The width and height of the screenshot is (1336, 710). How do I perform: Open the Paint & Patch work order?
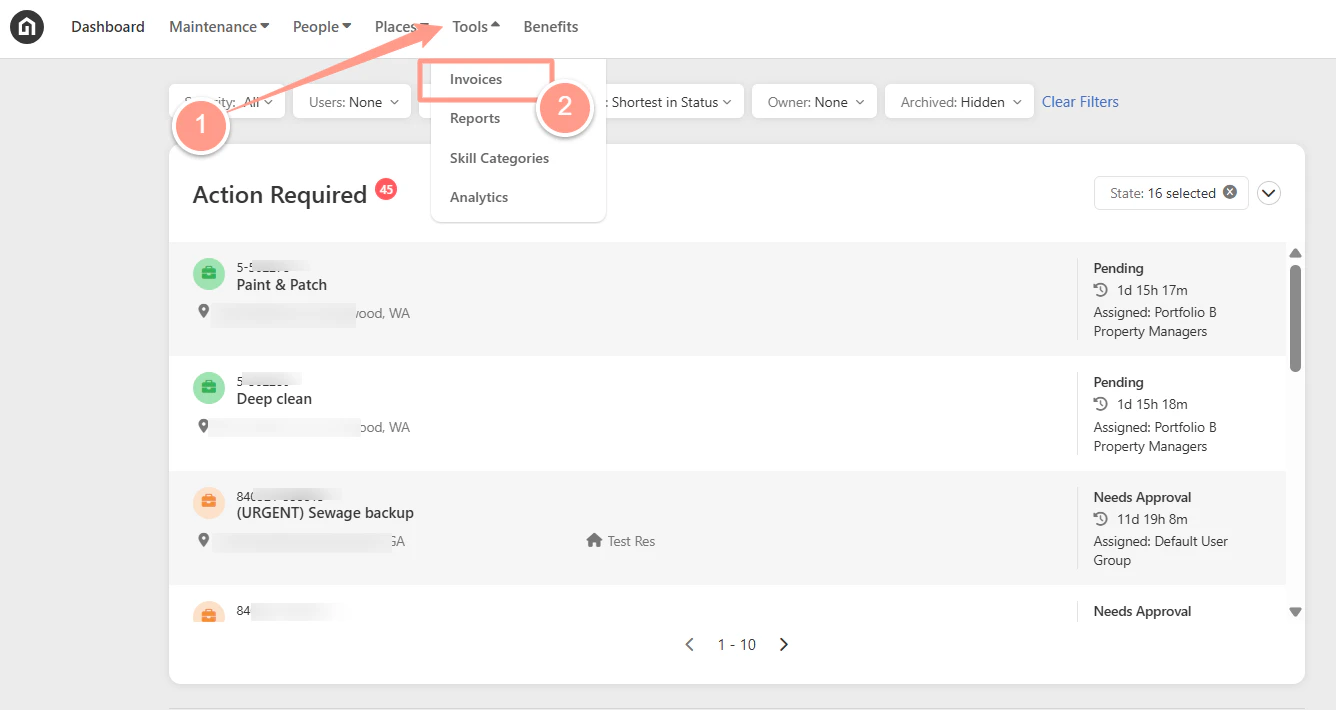[282, 285]
